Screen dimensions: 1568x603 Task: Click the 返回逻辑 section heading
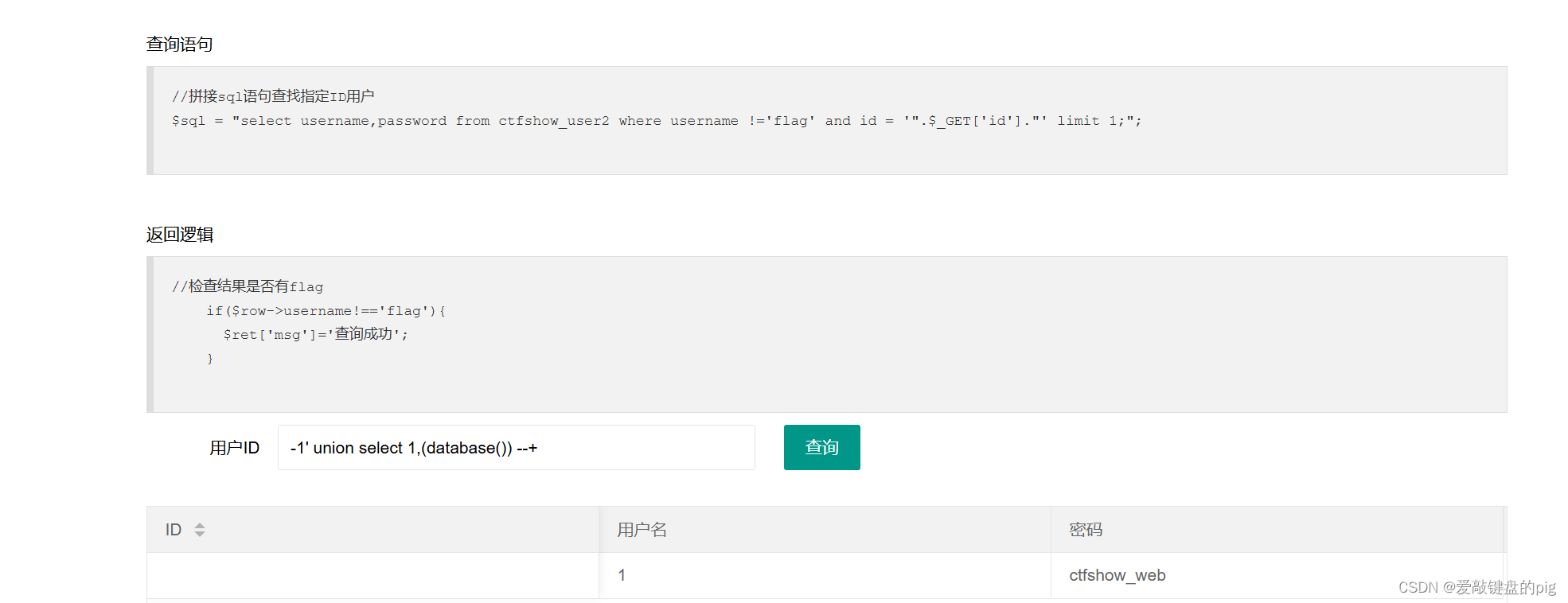[180, 235]
